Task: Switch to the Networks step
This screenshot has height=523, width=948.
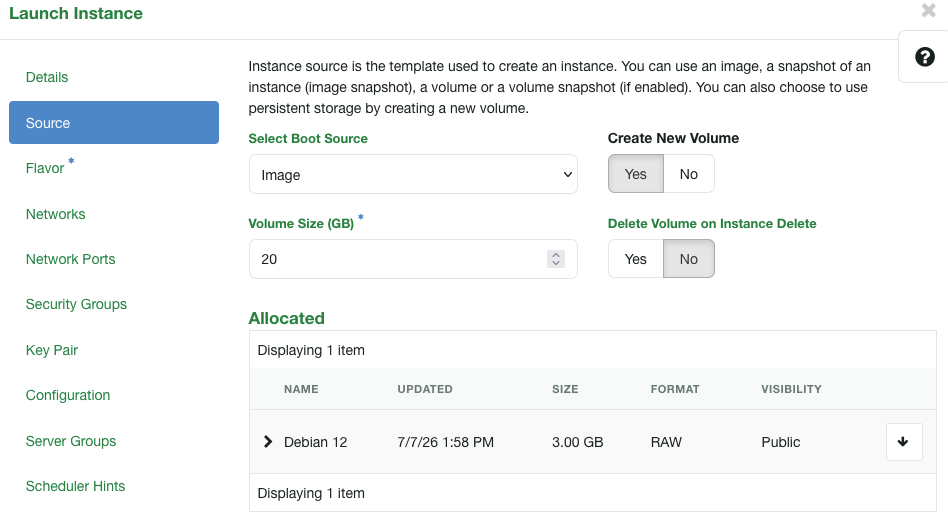Action: pyautogui.click(x=55, y=214)
